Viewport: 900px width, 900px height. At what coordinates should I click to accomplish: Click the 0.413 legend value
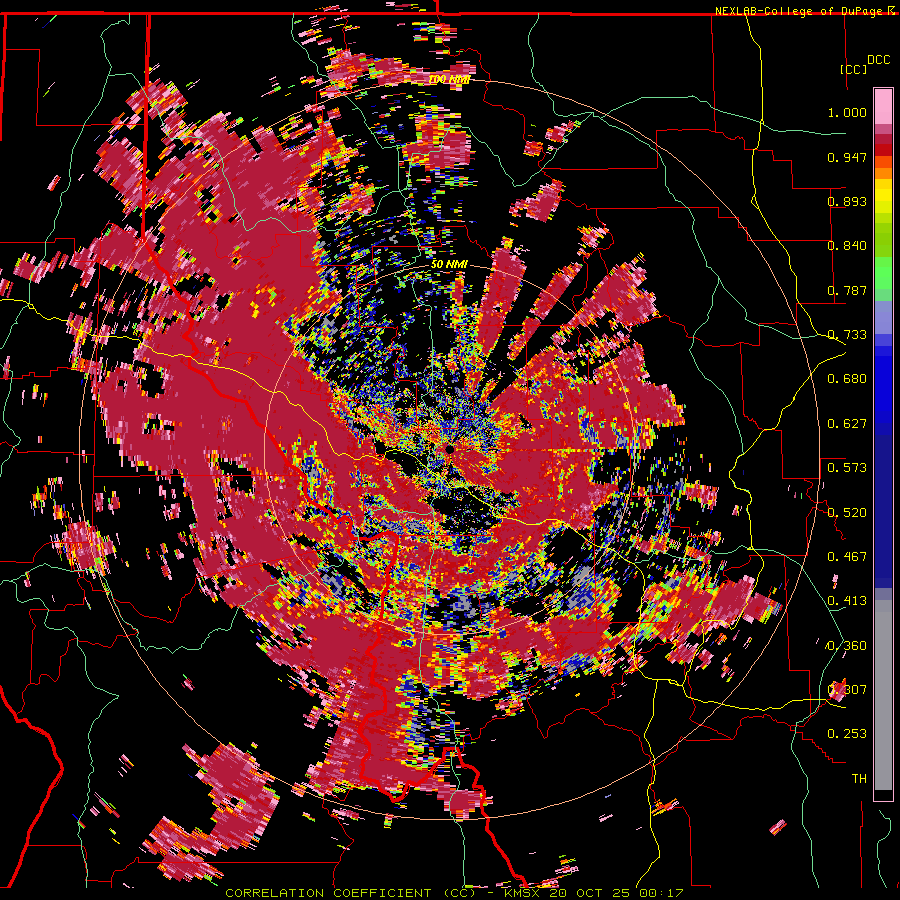[x=847, y=601]
